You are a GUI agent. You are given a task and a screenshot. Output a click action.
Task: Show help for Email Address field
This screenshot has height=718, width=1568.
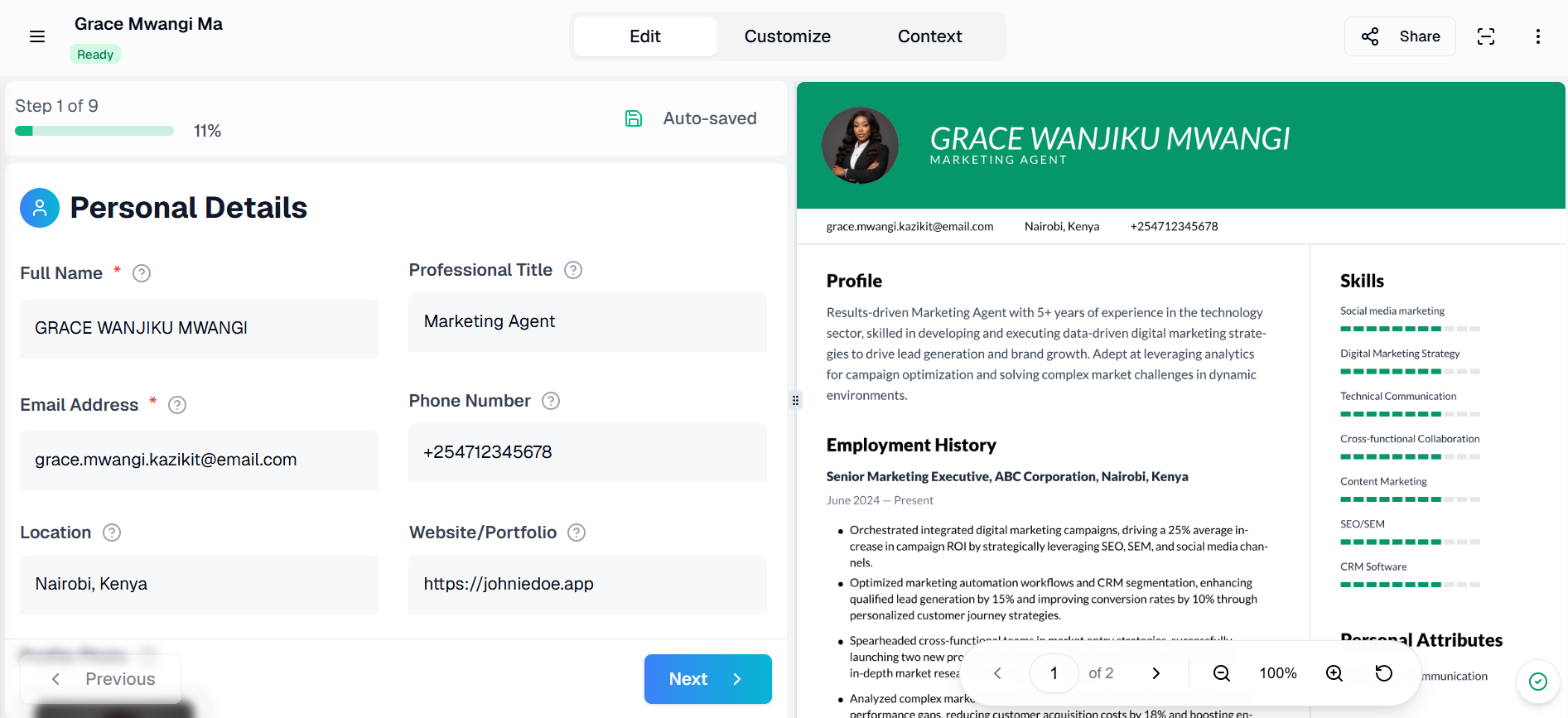coord(177,405)
